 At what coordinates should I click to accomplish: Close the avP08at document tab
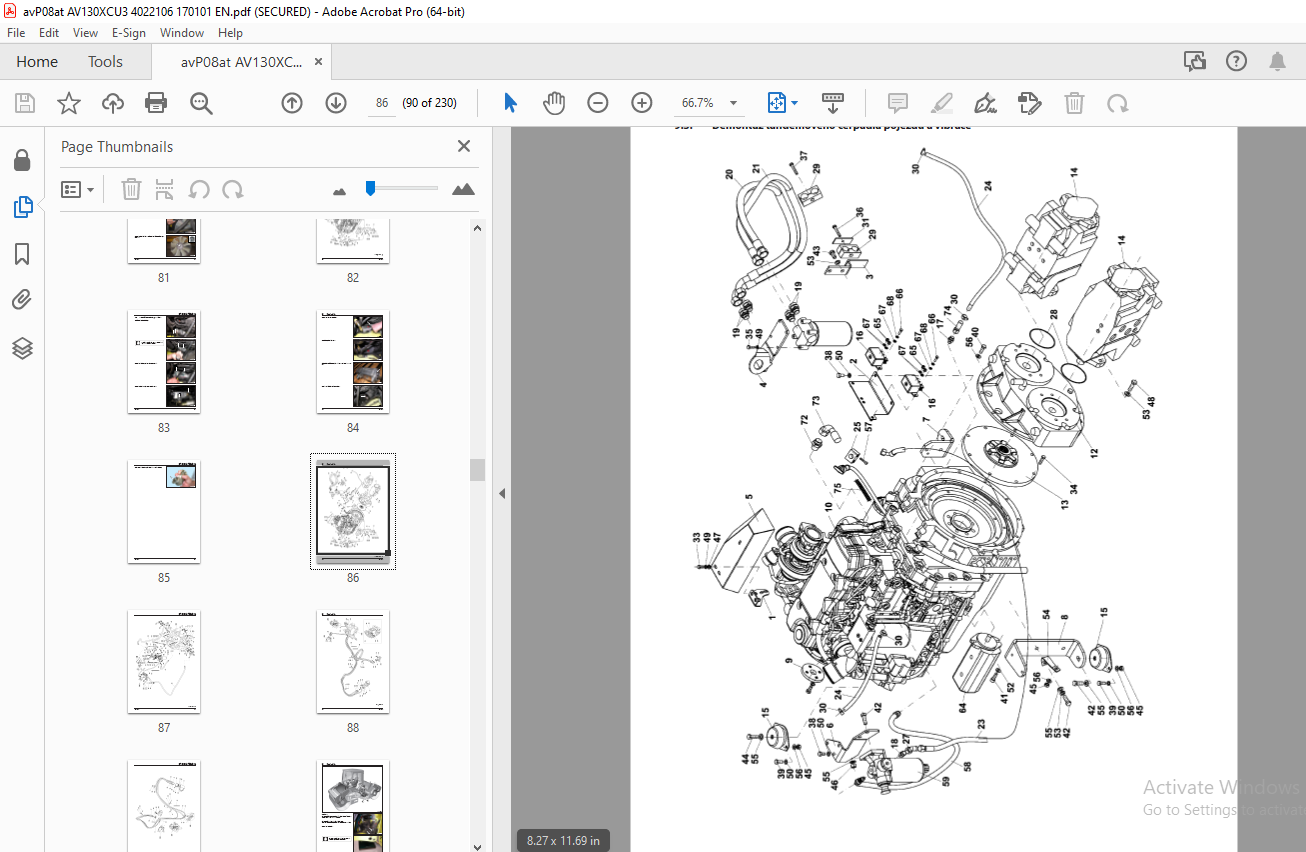319,62
